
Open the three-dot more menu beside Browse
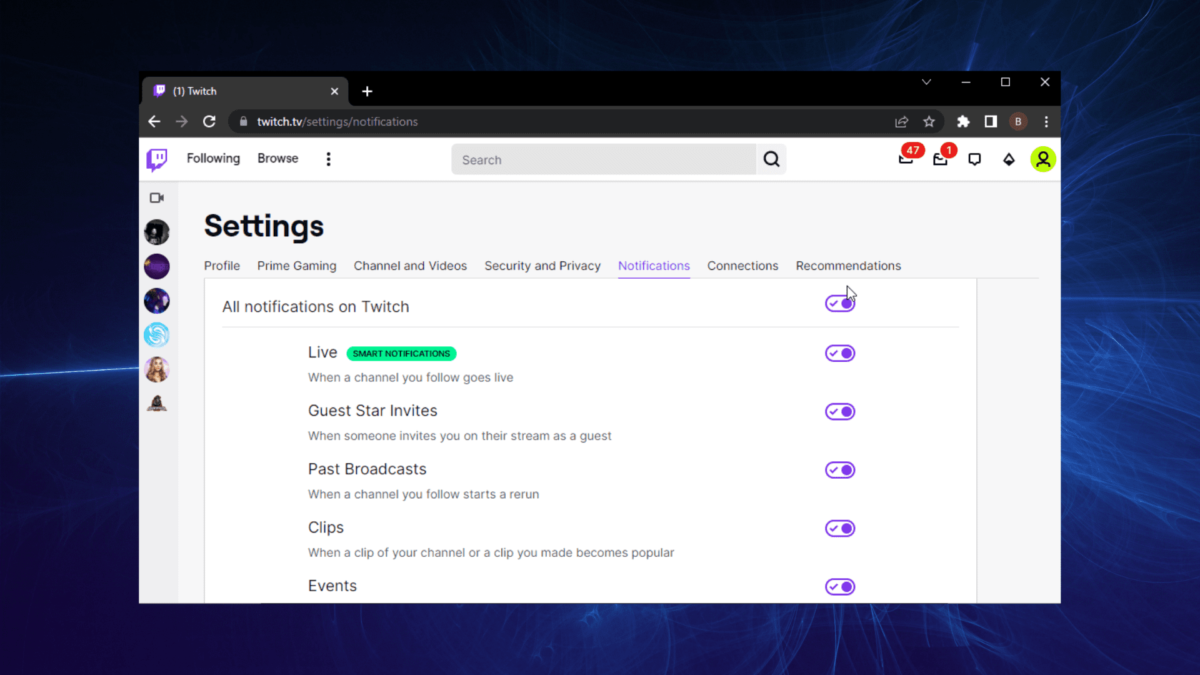coord(328,159)
